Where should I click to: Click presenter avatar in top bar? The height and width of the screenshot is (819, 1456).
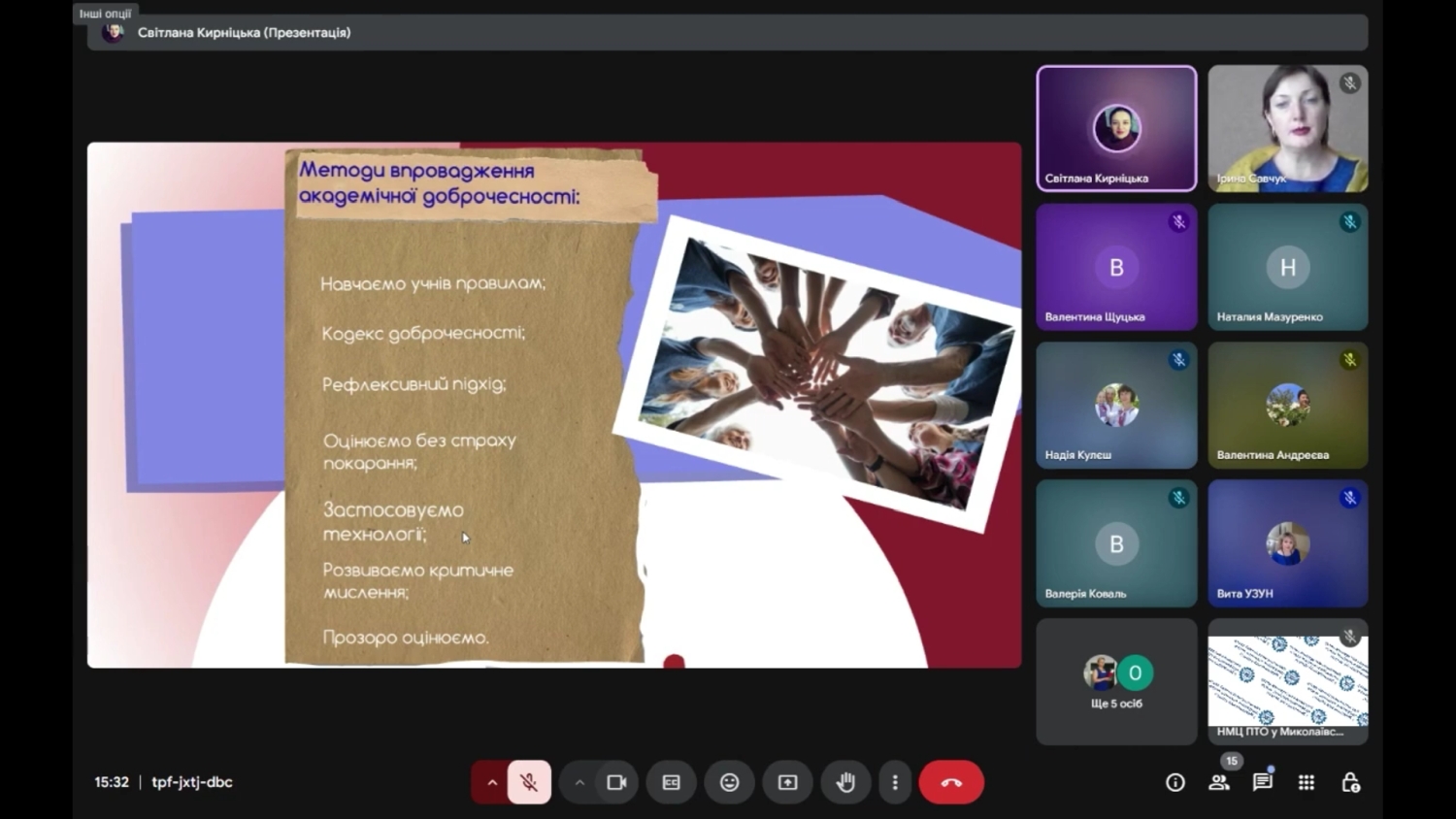click(114, 32)
